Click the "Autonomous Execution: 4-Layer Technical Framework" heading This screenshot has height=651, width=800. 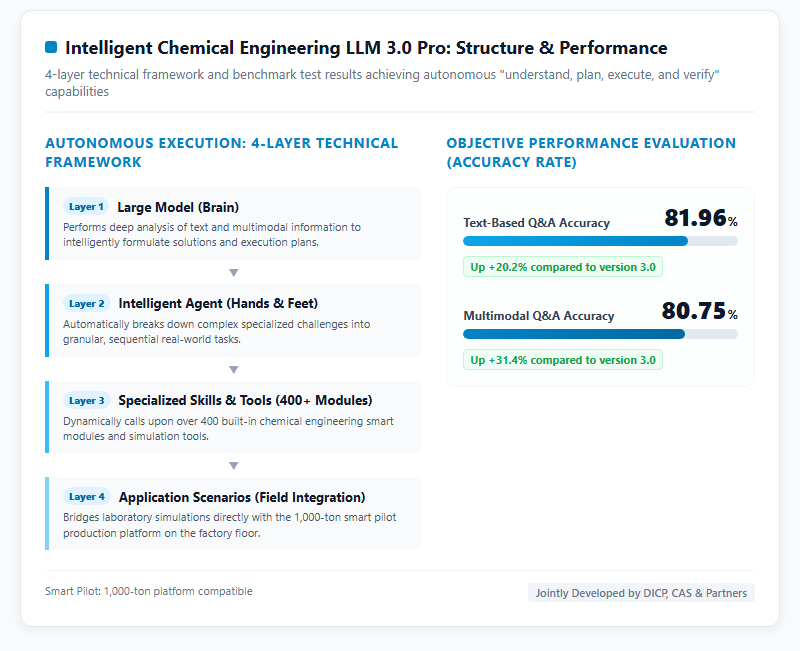point(222,153)
